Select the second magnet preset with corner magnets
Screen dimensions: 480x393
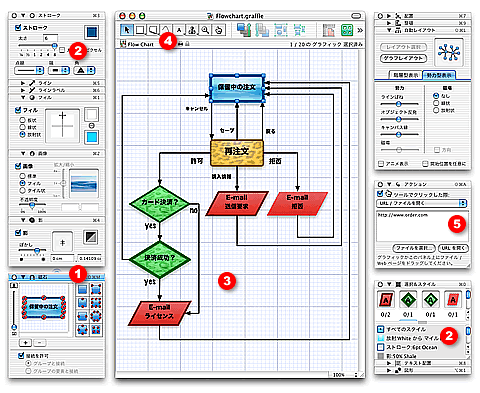[x=96, y=289]
